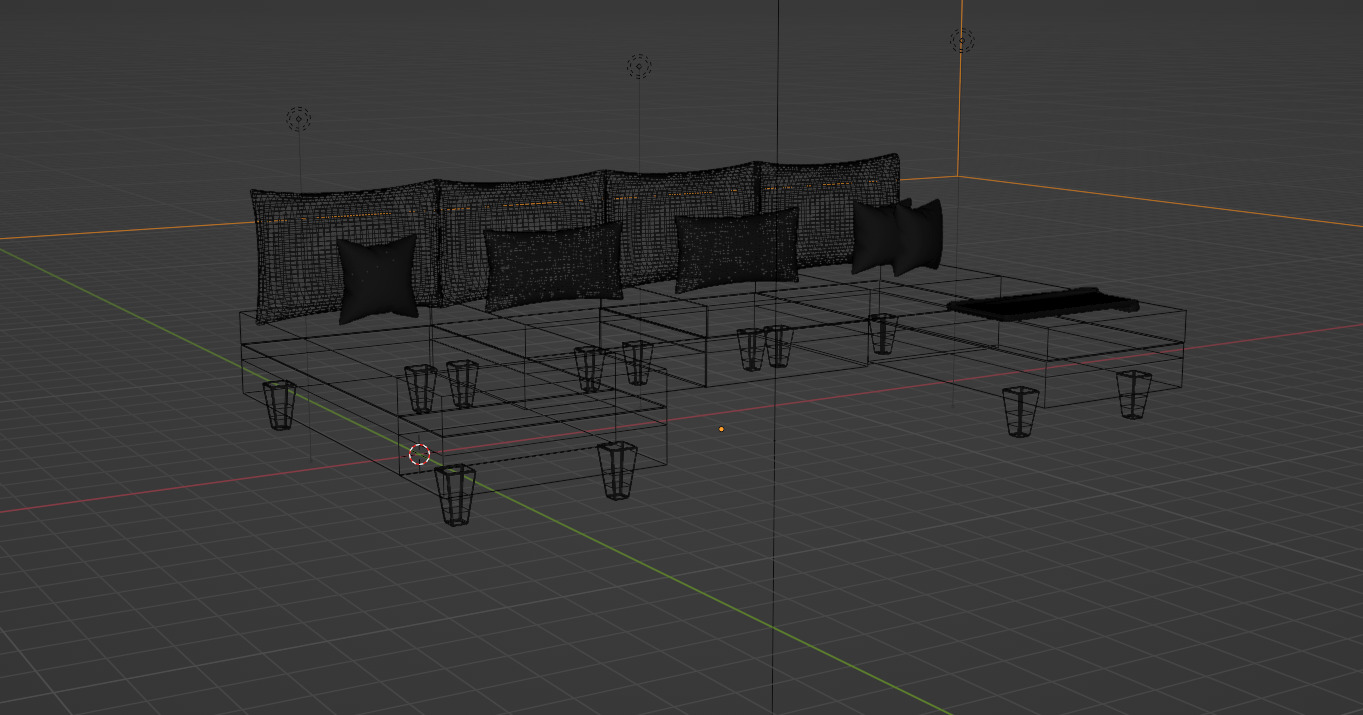Select the center-right rectangular black pillow
1363x715 pixels.
pyautogui.click(x=737, y=251)
